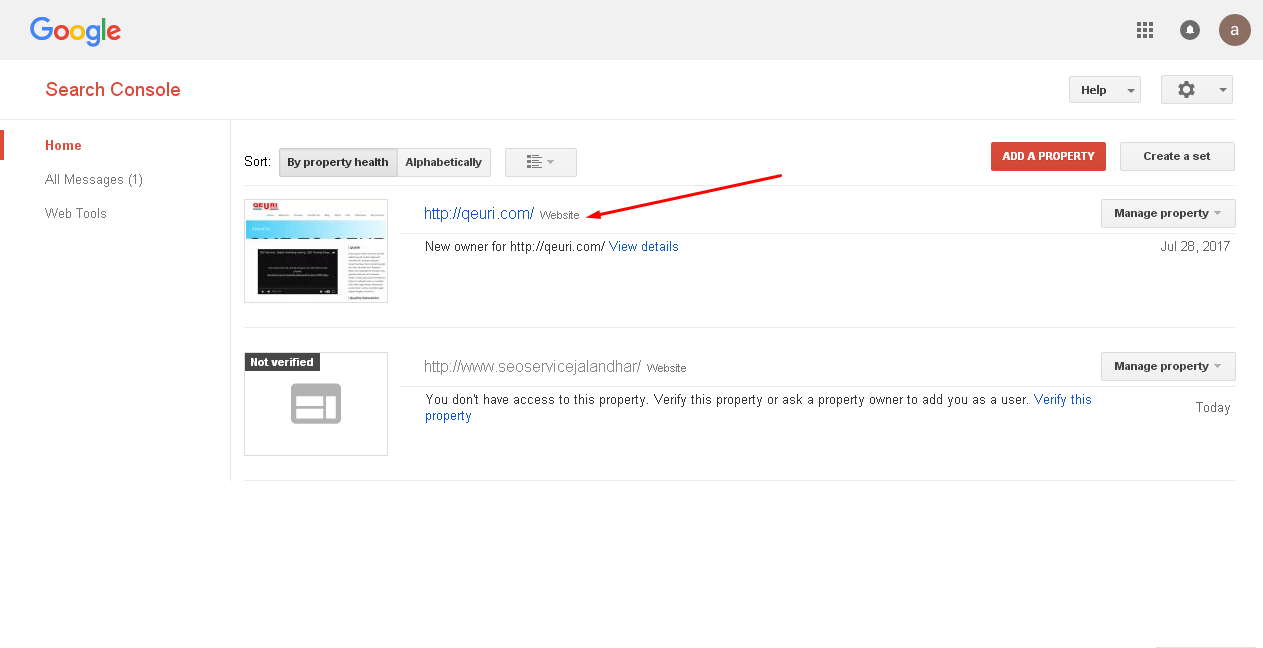Image resolution: width=1263 pixels, height=648 pixels.
Task: Open the settings gear menu
Action: (x=1197, y=90)
